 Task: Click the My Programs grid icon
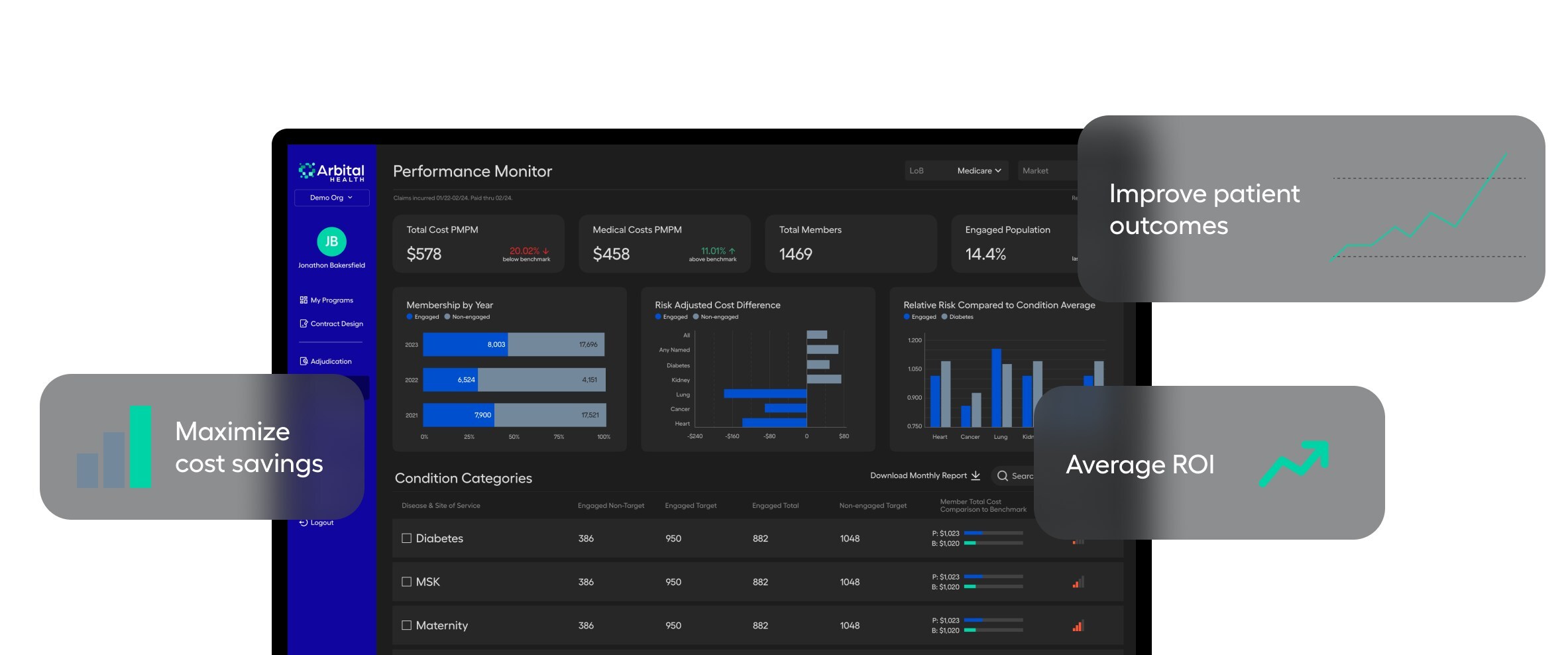(304, 300)
